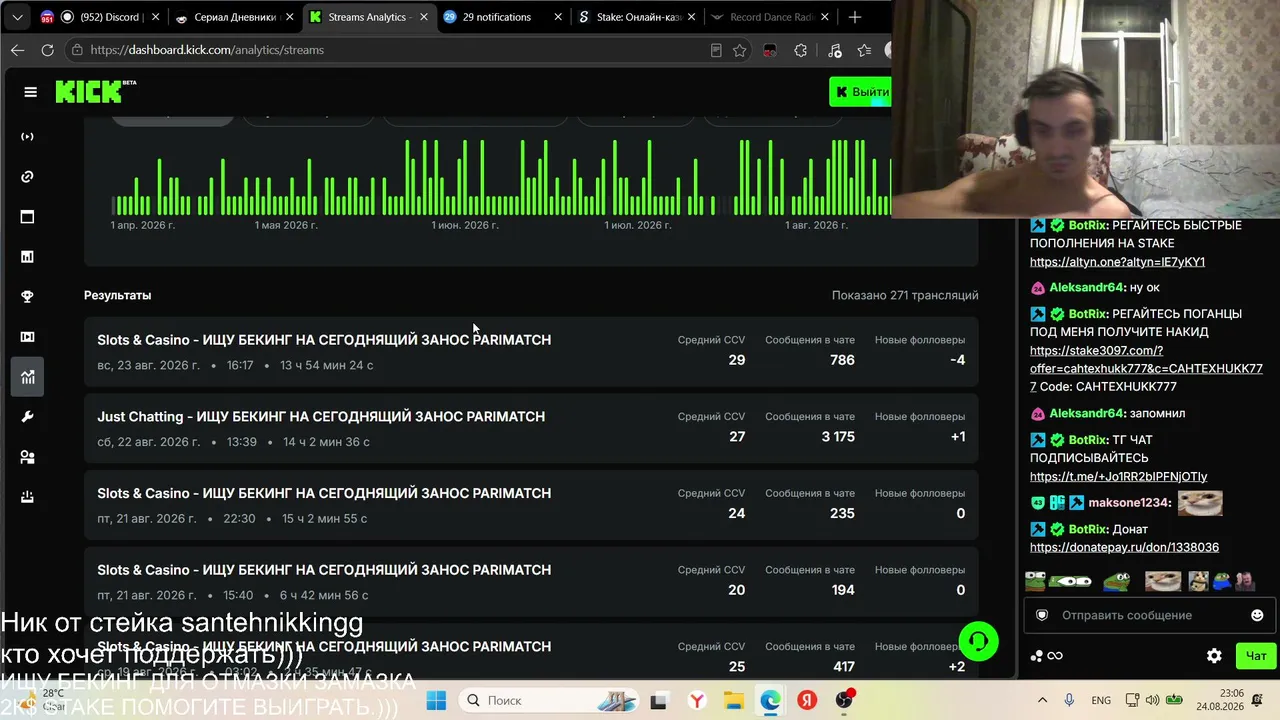Reload the Kick dashboard page
This screenshot has height=720, width=1280.
(x=47, y=50)
